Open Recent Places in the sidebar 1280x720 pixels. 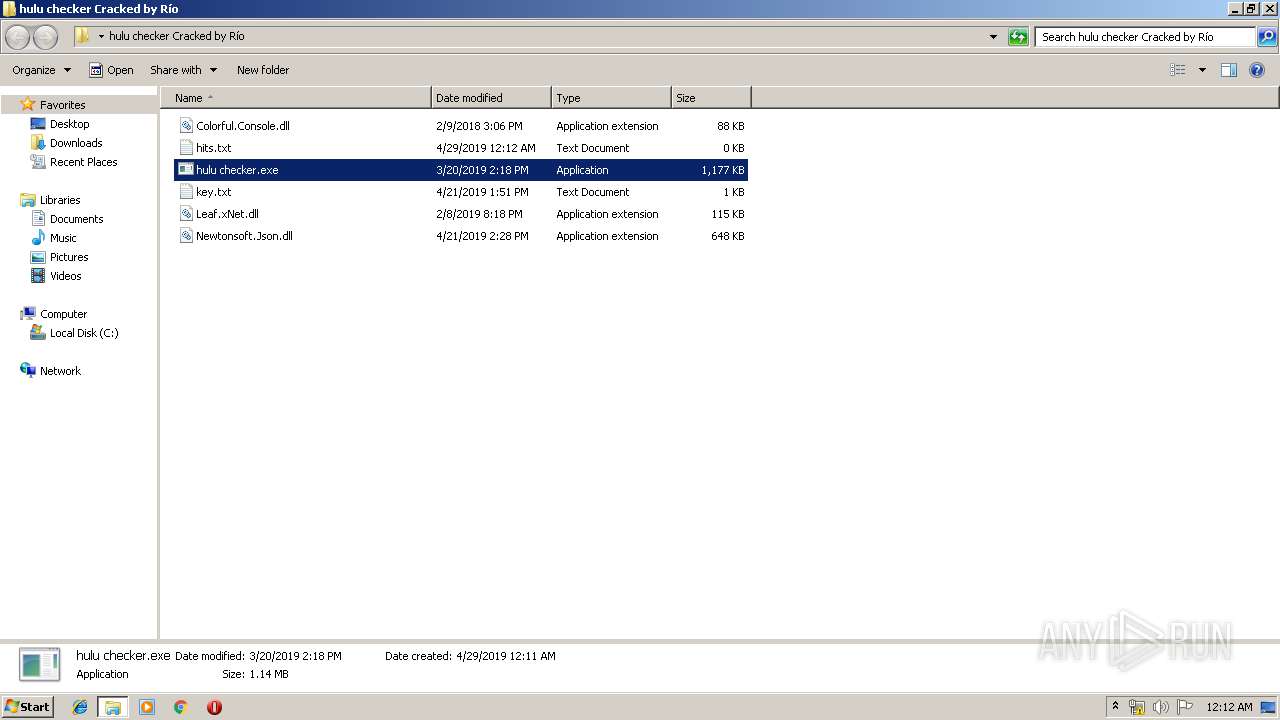pyautogui.click(x=83, y=162)
